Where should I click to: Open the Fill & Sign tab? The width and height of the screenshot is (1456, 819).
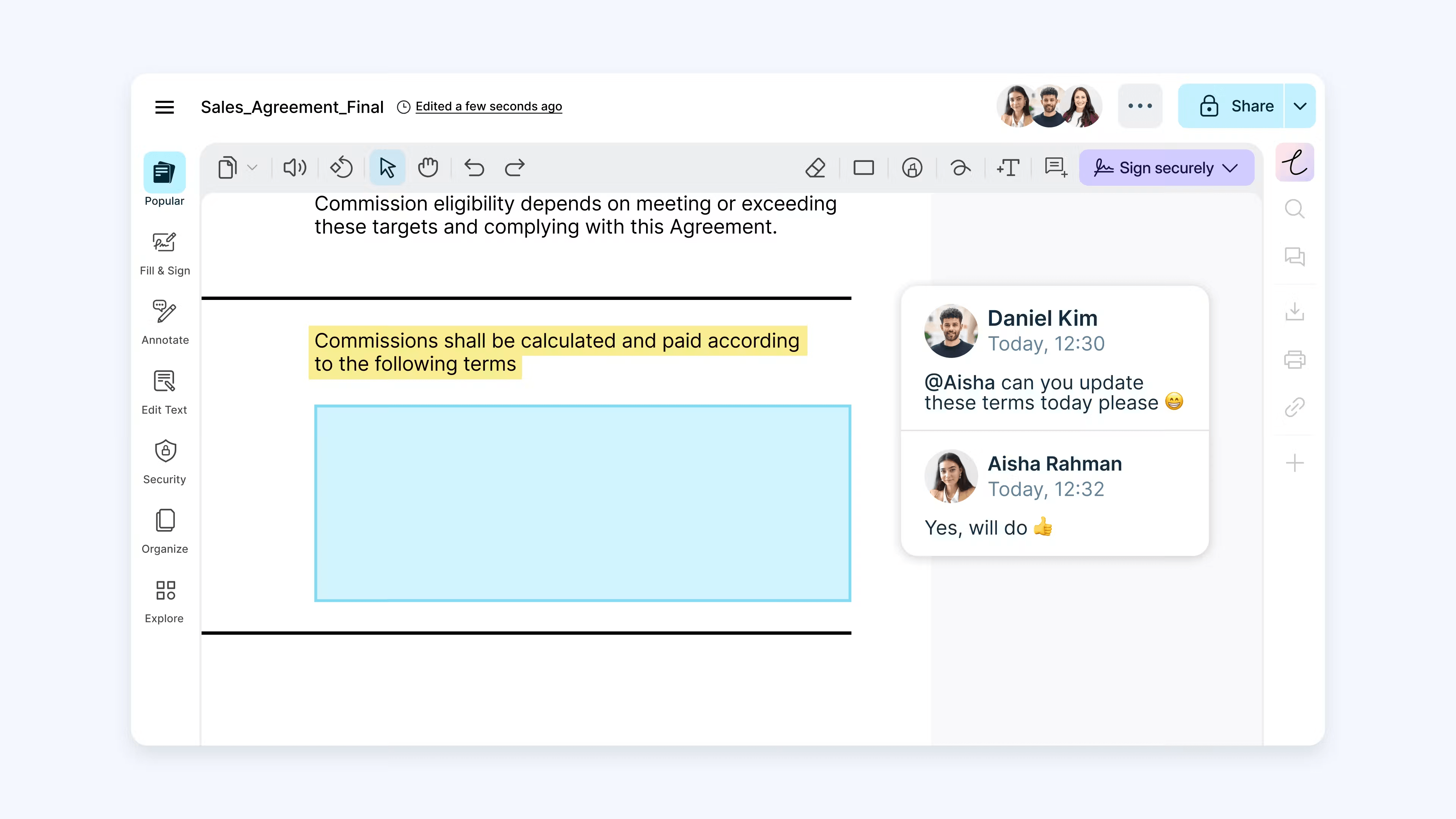point(165,254)
